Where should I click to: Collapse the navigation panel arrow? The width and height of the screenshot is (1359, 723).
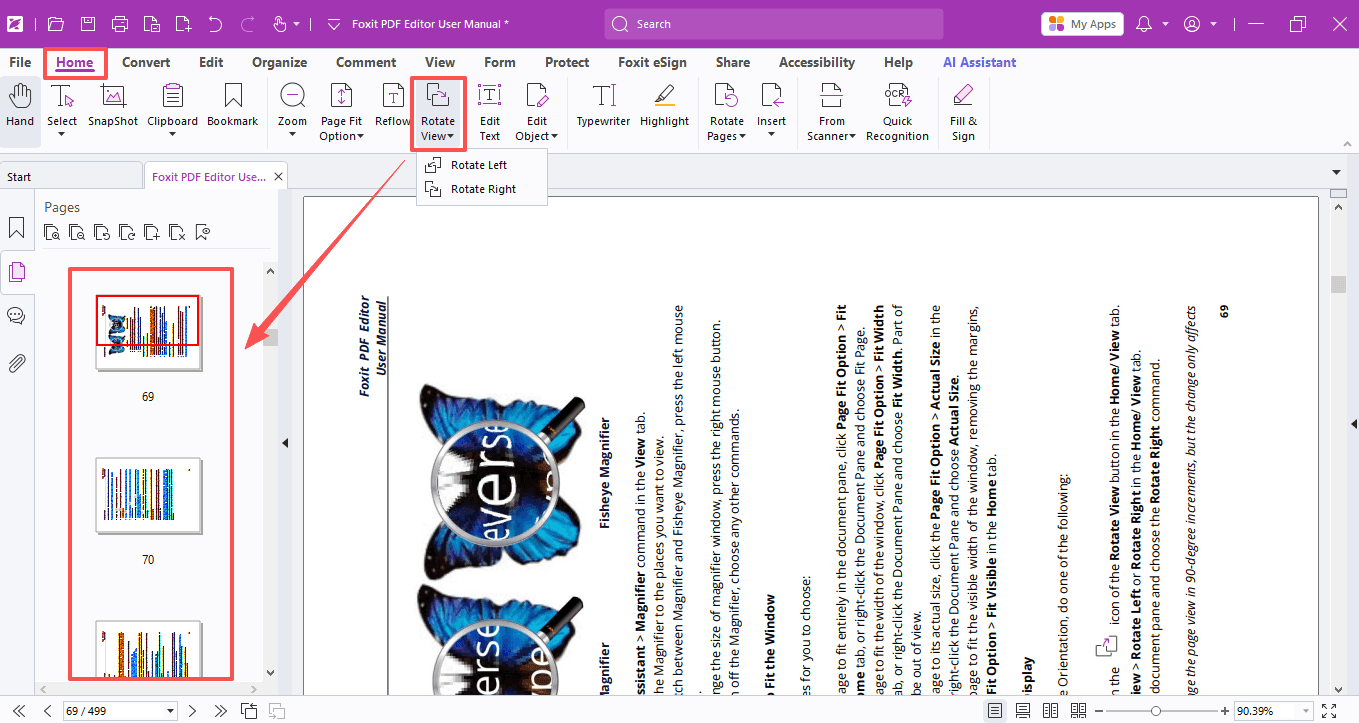(285, 443)
